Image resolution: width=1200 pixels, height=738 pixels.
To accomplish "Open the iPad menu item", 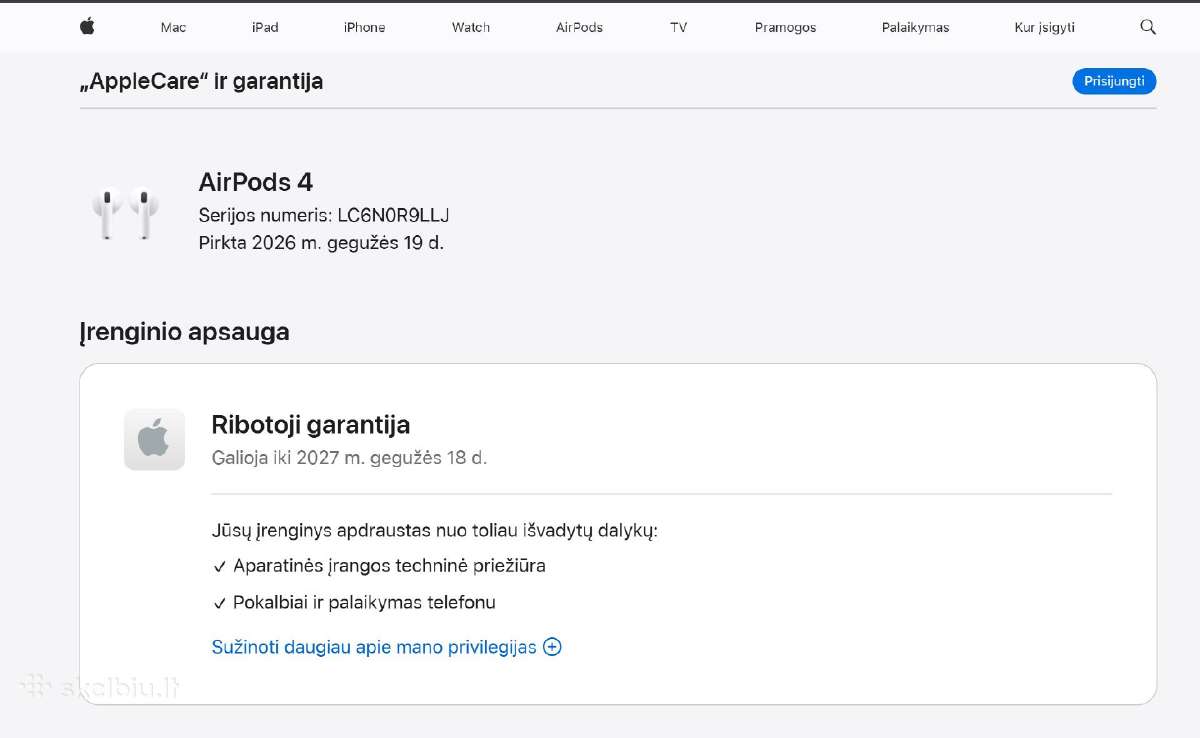I will (x=265, y=28).
